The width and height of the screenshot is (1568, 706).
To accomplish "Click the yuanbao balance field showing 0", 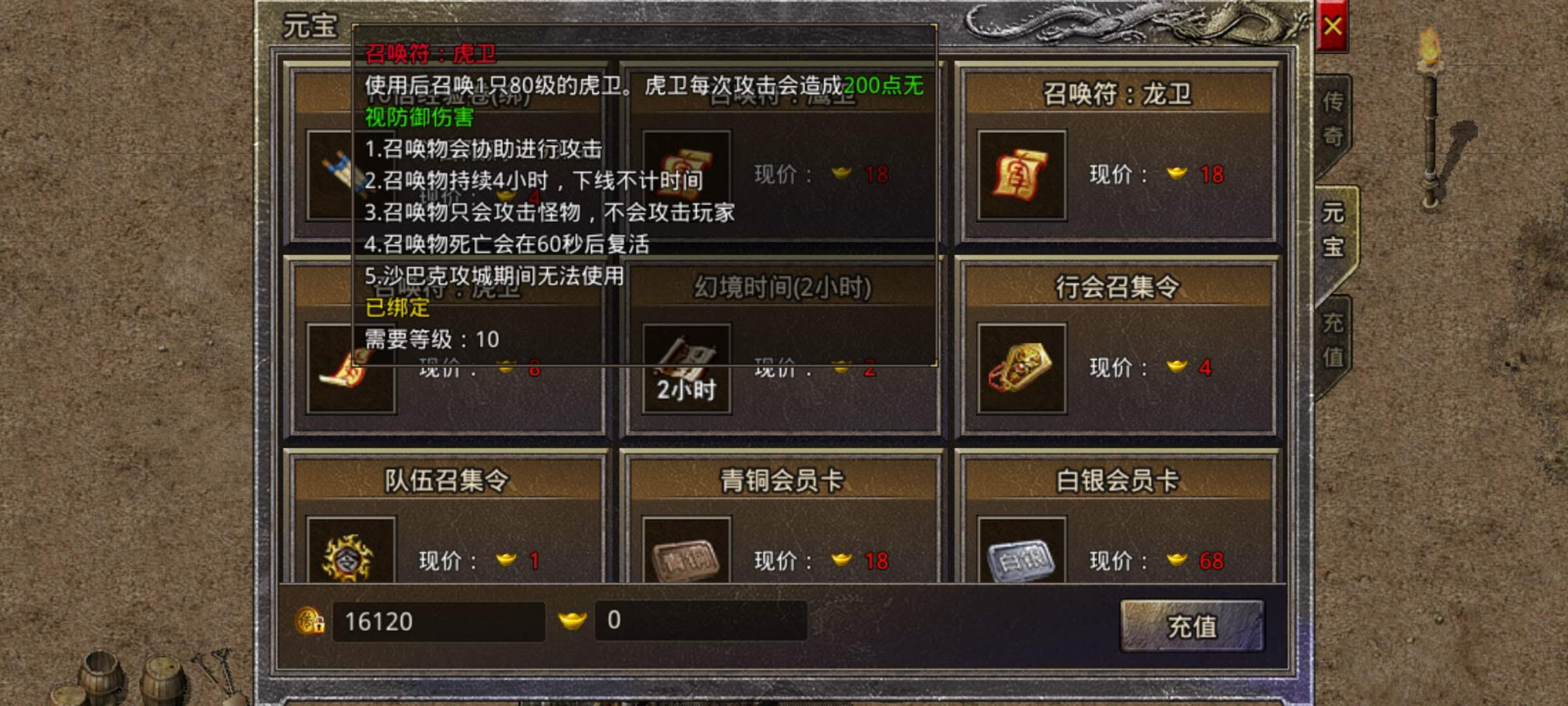I will [x=700, y=620].
